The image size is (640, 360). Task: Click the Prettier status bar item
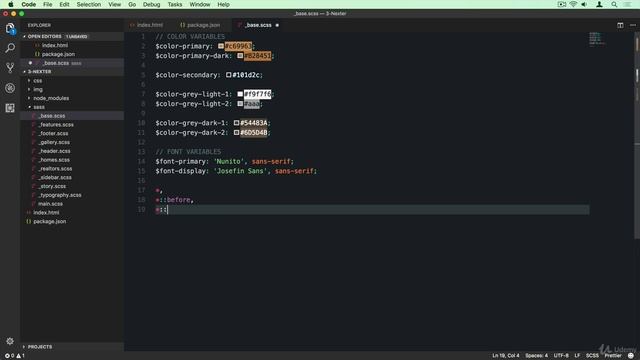[x=613, y=356]
